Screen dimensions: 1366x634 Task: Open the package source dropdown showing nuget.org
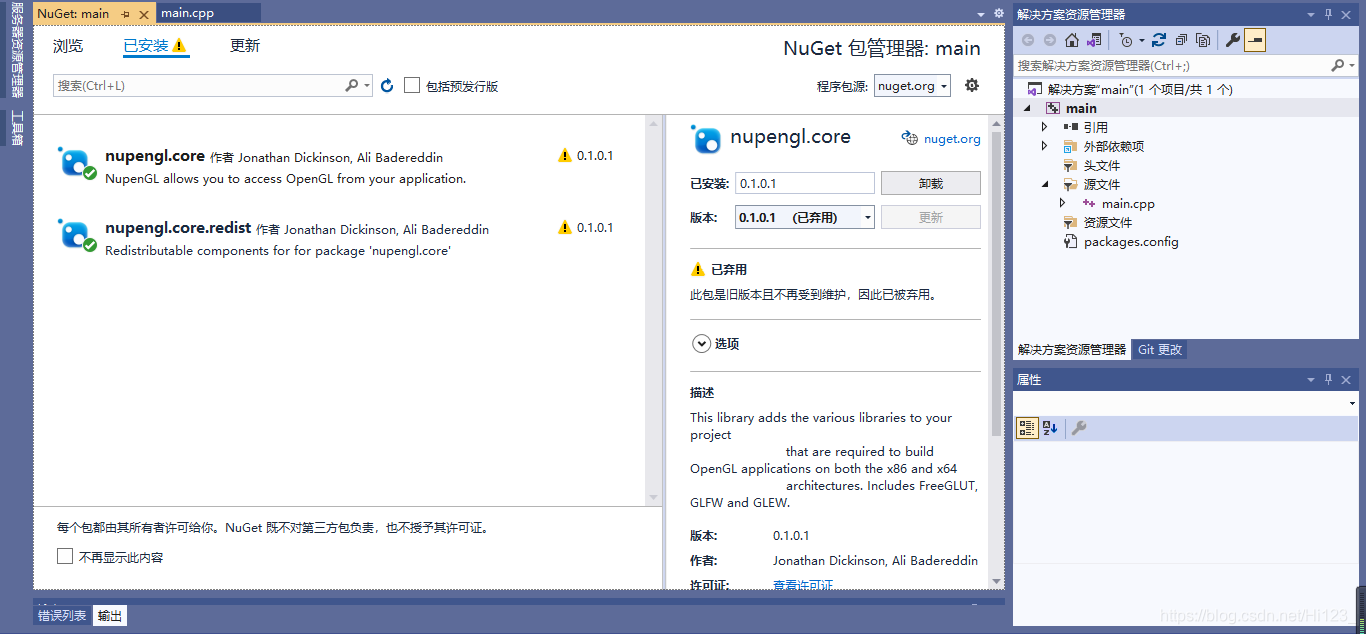(x=912, y=86)
